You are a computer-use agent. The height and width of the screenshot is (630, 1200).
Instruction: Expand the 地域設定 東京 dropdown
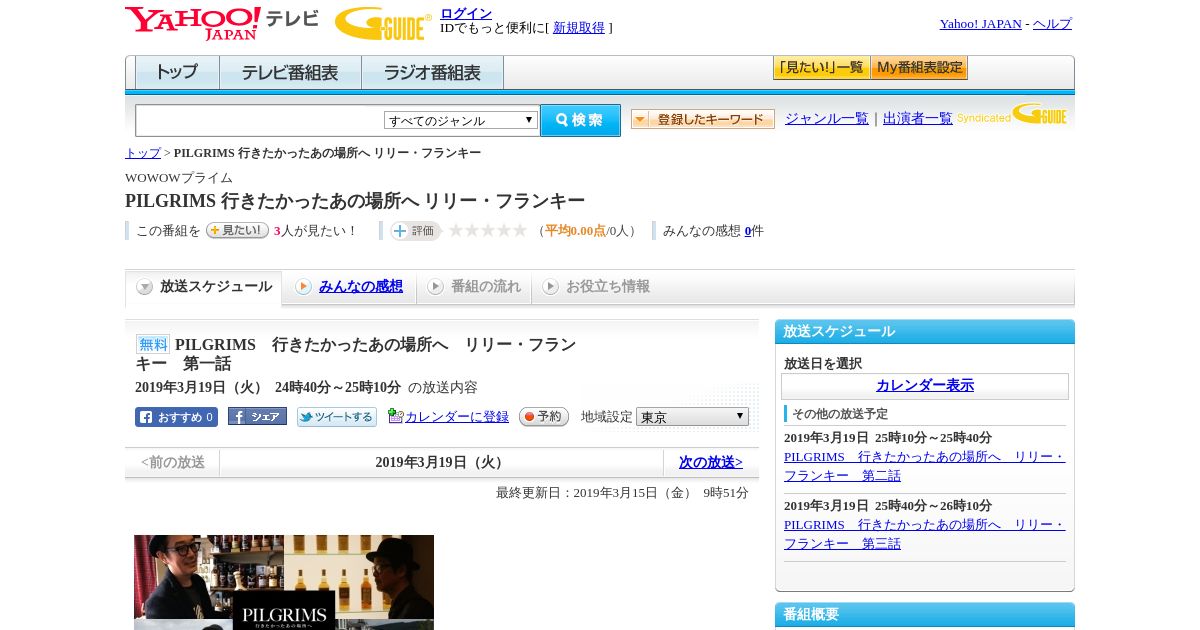tap(692, 417)
